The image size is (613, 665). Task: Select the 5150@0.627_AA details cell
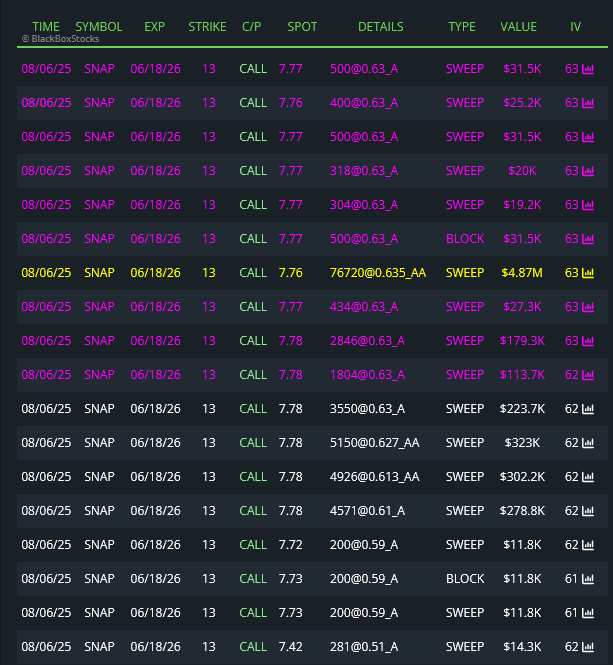(375, 443)
